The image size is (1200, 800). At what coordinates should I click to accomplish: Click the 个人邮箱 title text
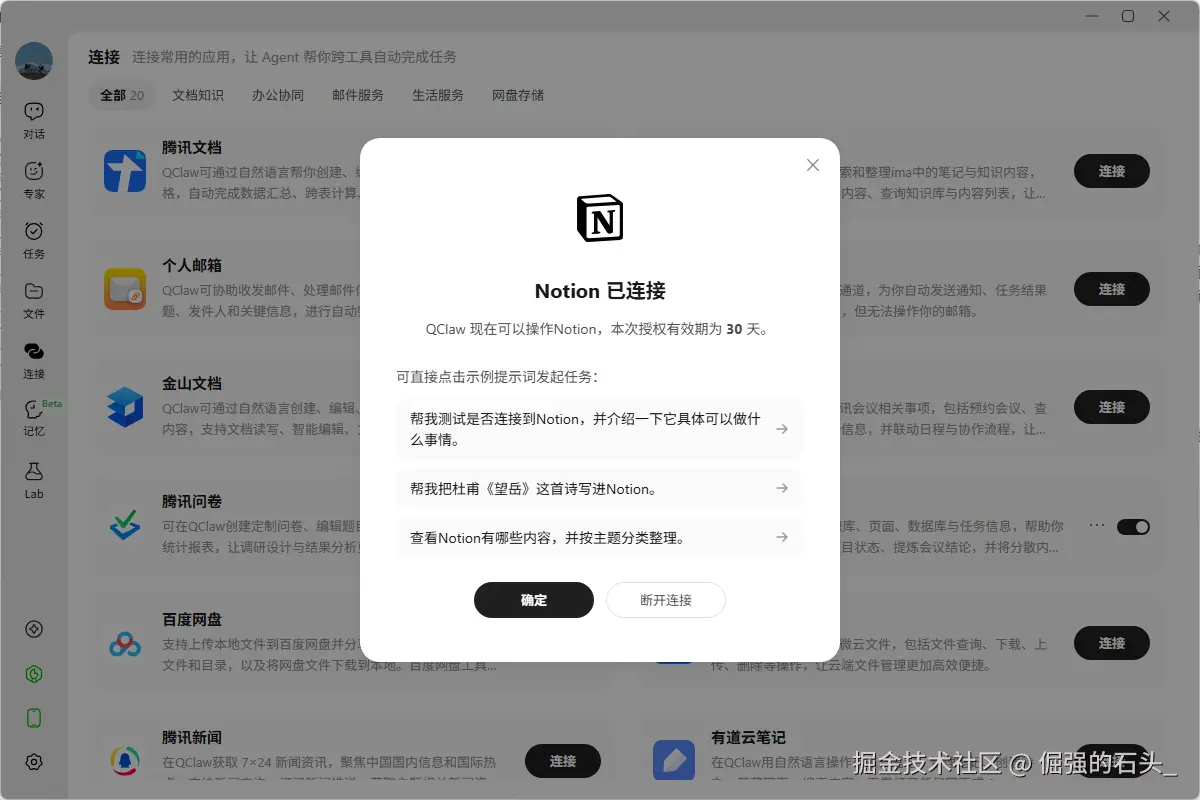192,266
